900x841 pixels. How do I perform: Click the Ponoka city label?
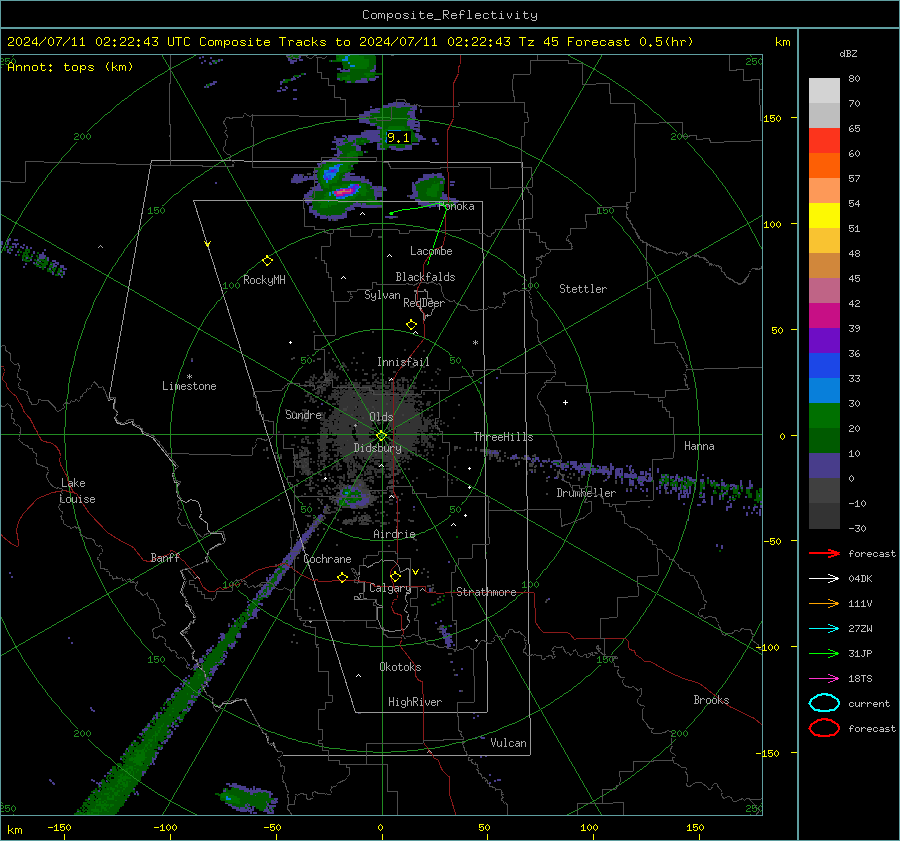(457, 206)
